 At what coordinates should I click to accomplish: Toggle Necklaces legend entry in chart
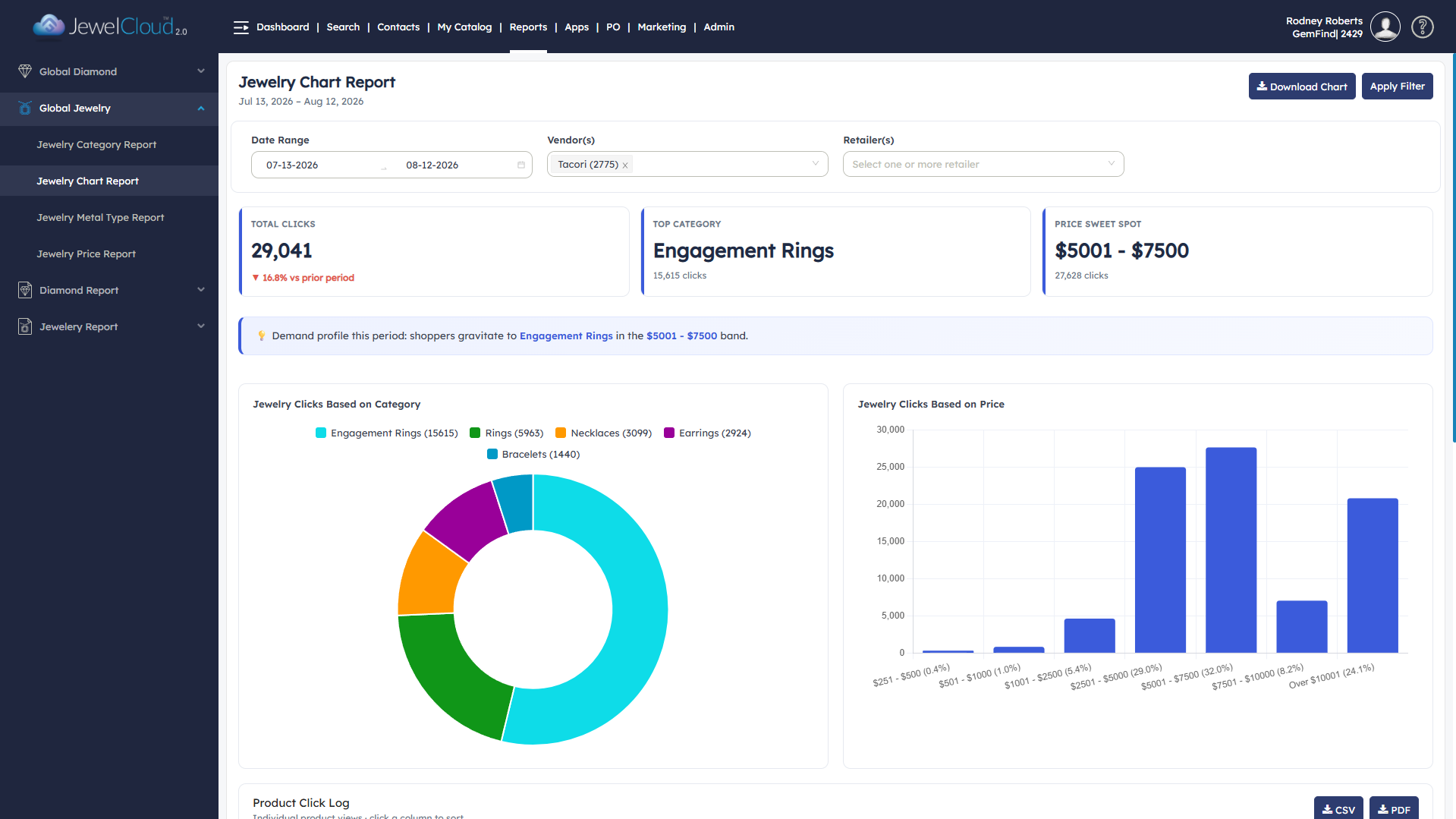coord(603,433)
